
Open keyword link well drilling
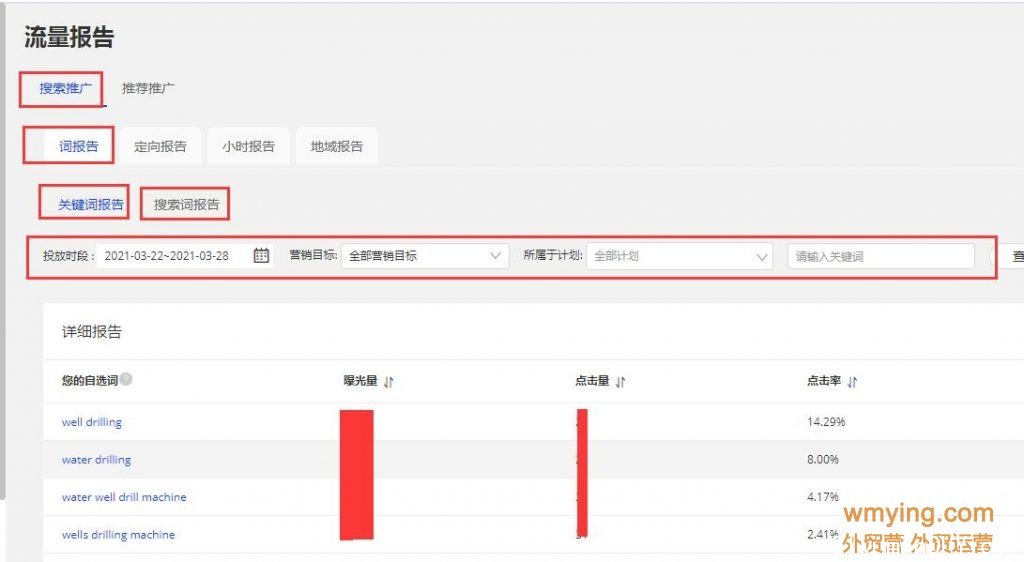pyautogui.click(x=91, y=422)
